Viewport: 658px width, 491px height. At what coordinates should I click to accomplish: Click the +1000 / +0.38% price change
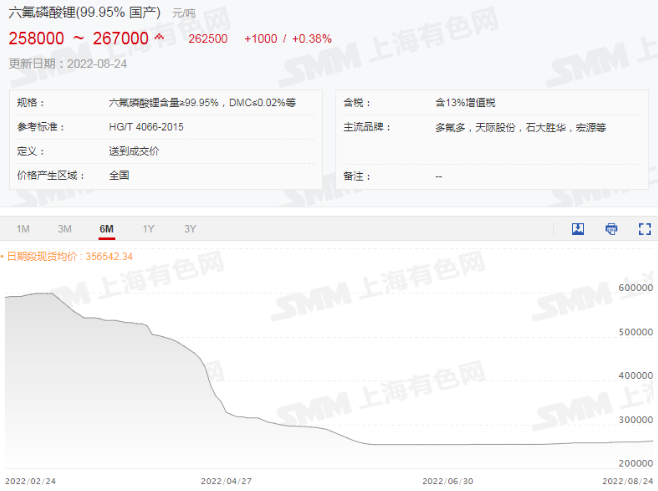pos(287,39)
